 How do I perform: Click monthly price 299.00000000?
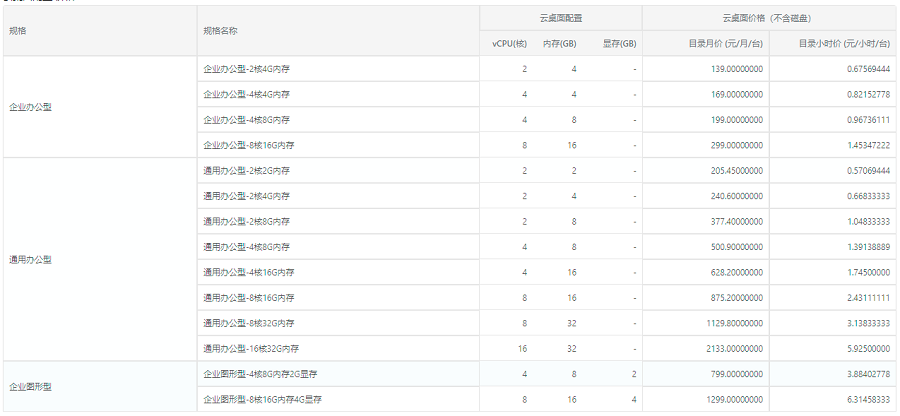pyautogui.click(x=737, y=145)
